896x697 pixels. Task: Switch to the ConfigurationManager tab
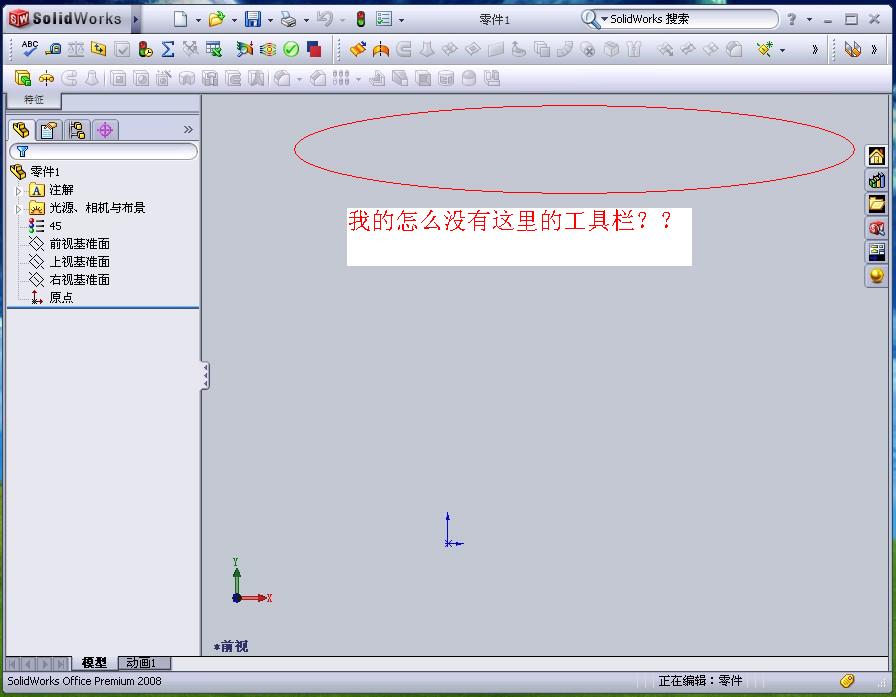tap(77, 130)
